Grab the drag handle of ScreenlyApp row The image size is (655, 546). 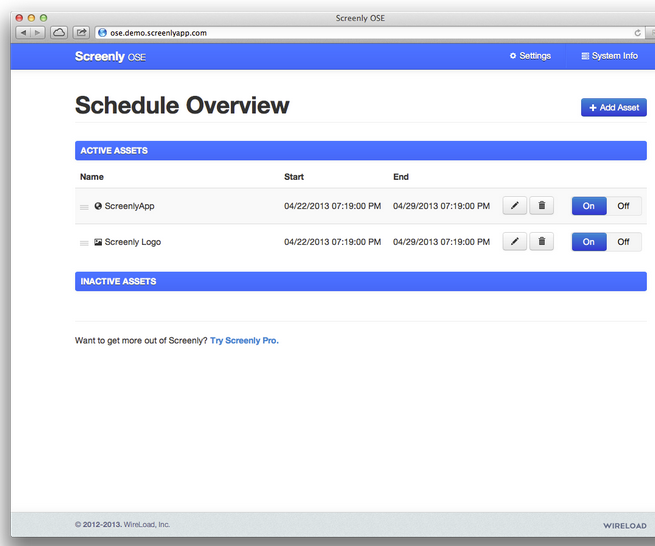[84, 207]
